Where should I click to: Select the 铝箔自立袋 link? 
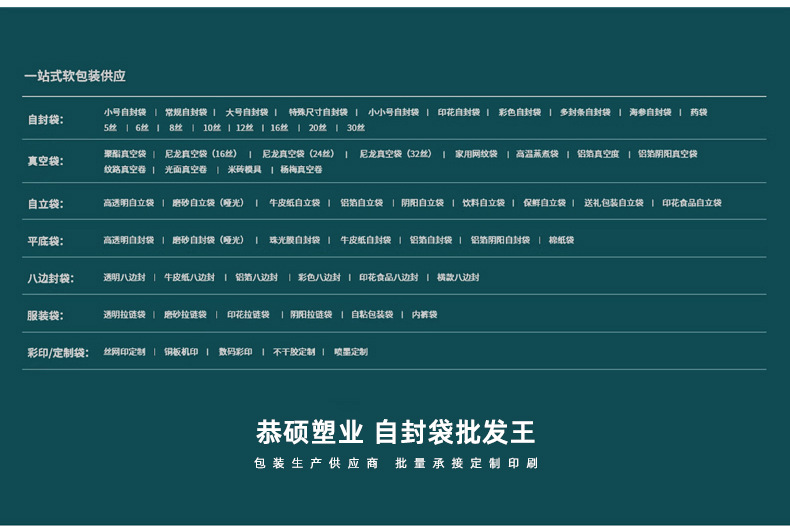[x=362, y=203]
